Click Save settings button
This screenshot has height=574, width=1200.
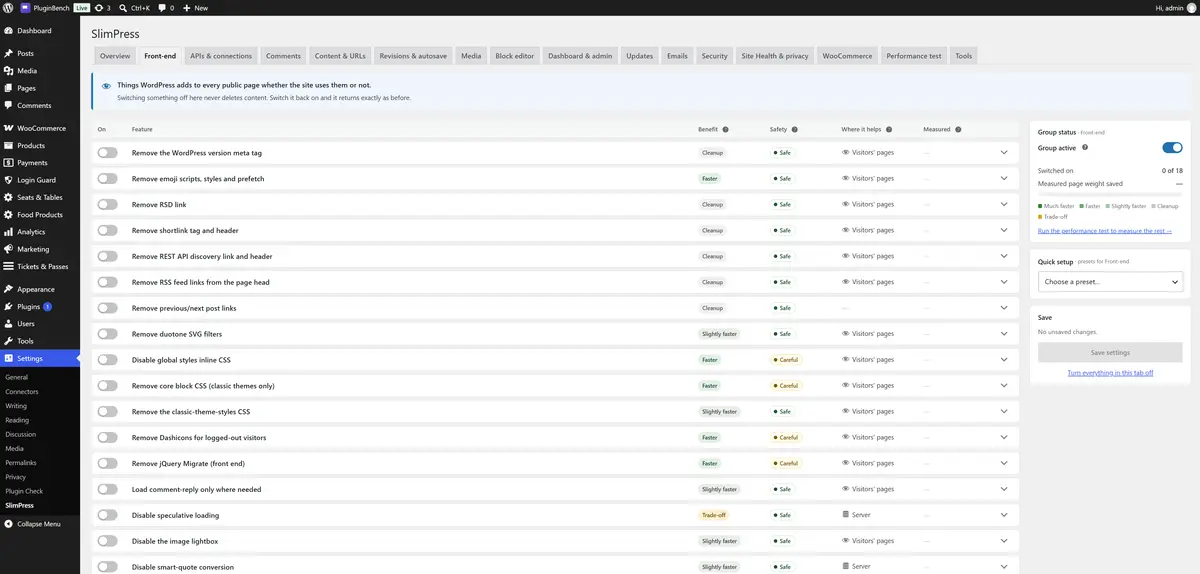1110,352
